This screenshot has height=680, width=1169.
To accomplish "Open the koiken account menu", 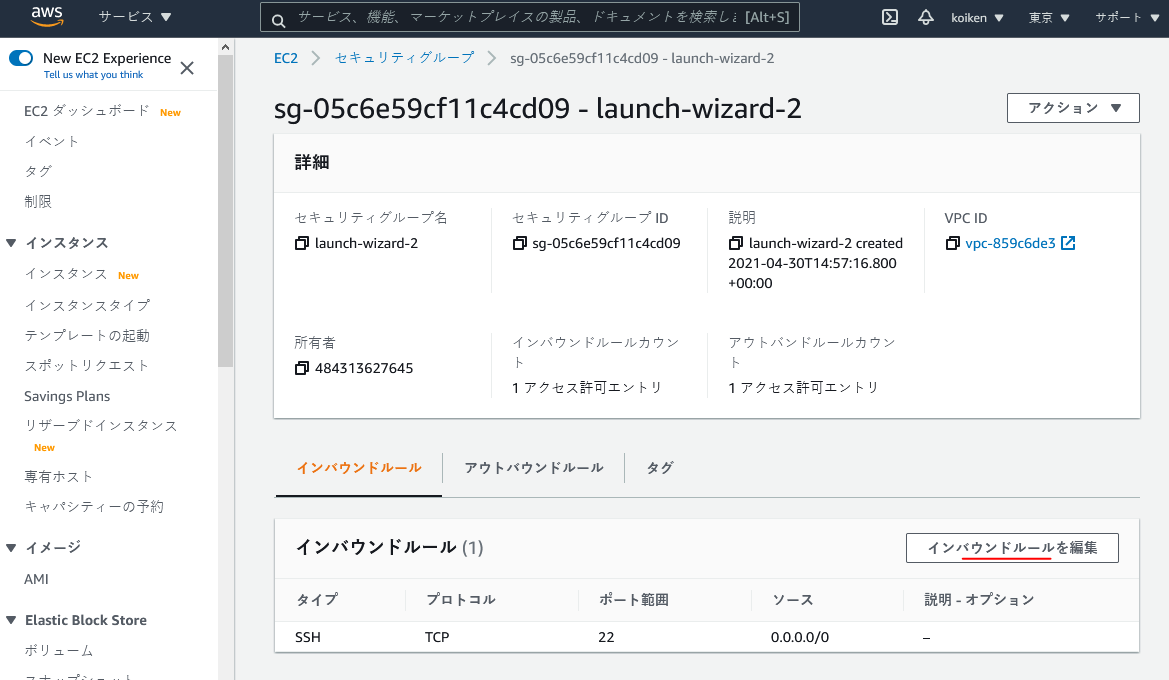I will pyautogui.click(x=977, y=17).
